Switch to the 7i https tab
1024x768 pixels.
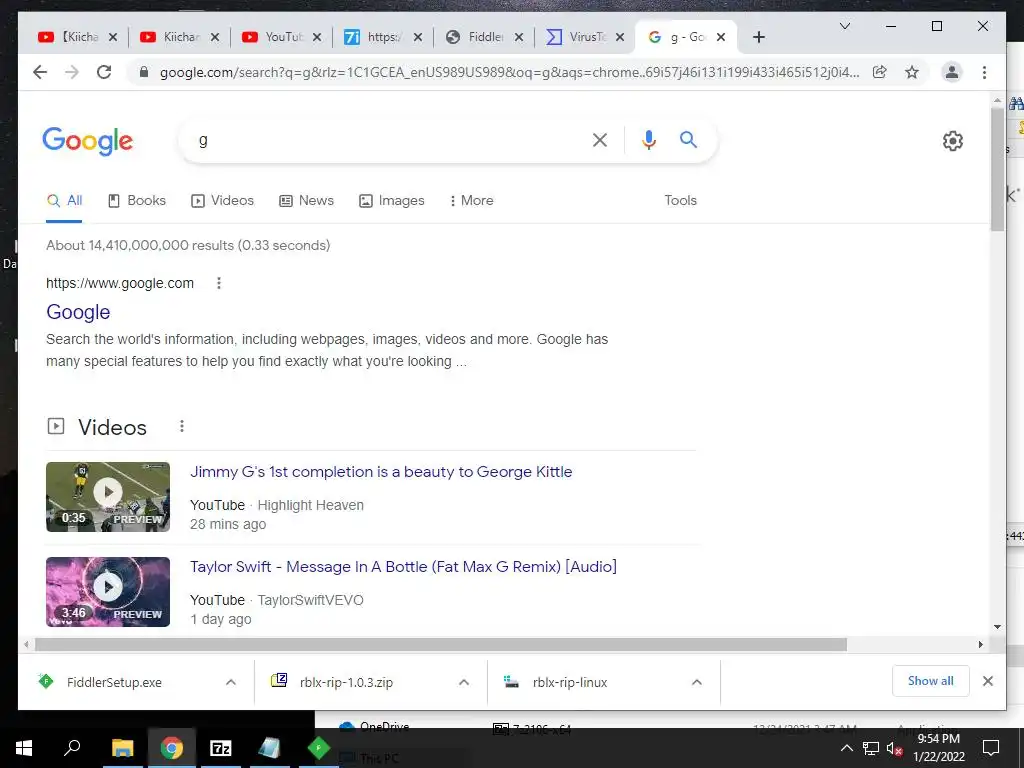[x=382, y=37]
